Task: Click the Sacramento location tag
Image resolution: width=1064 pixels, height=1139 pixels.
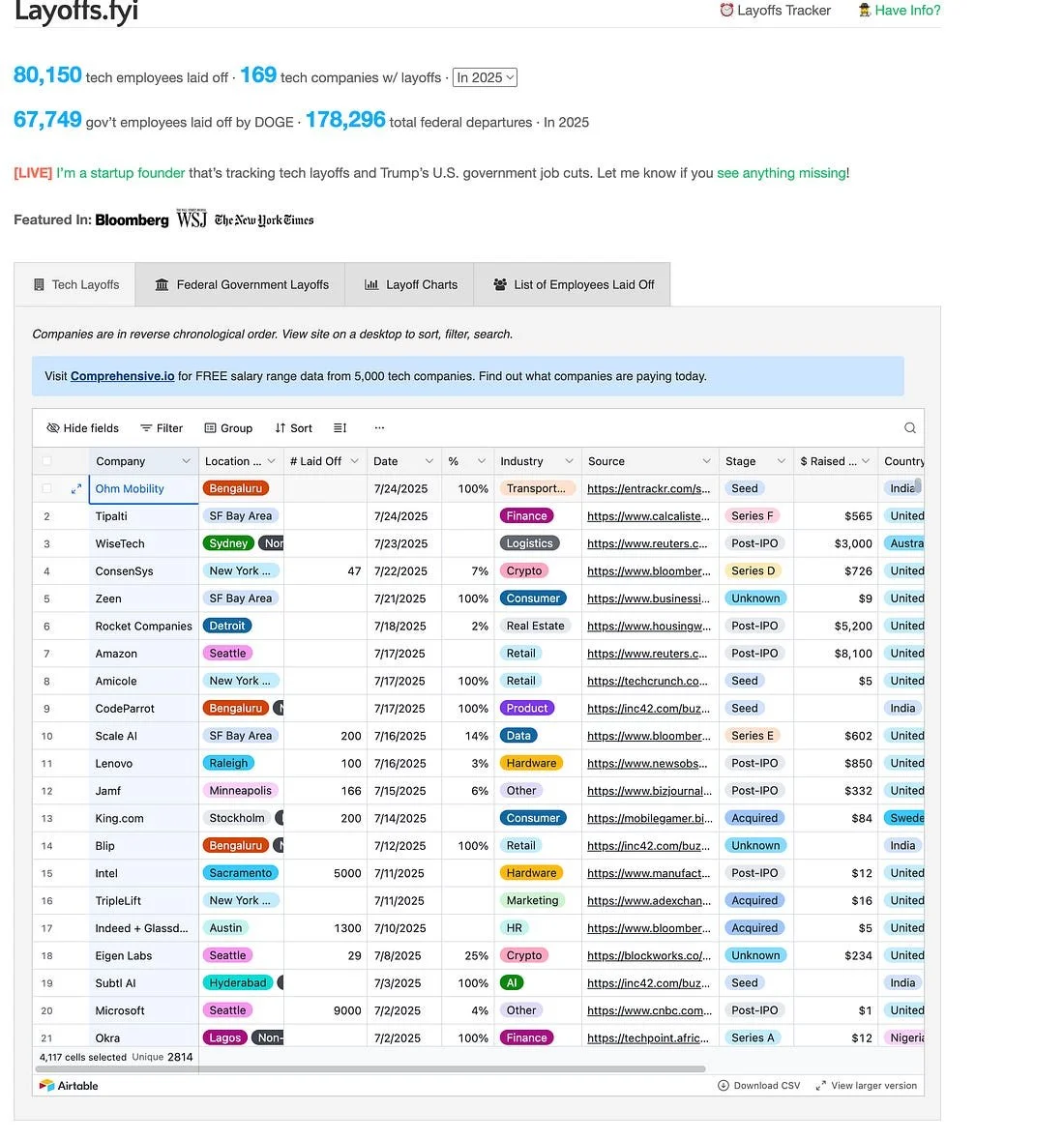Action: 240,873
